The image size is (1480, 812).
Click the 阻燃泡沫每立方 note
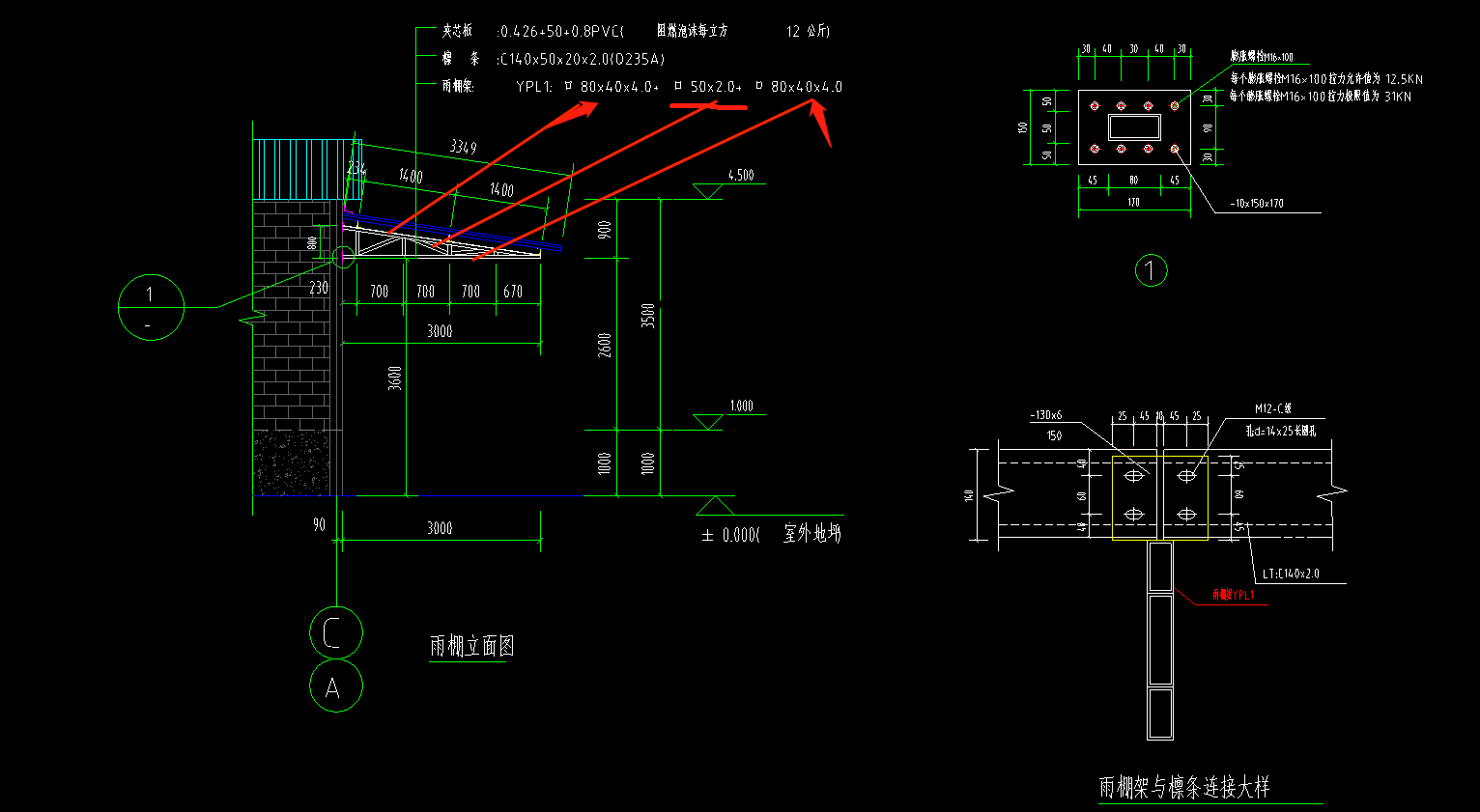tap(692, 31)
